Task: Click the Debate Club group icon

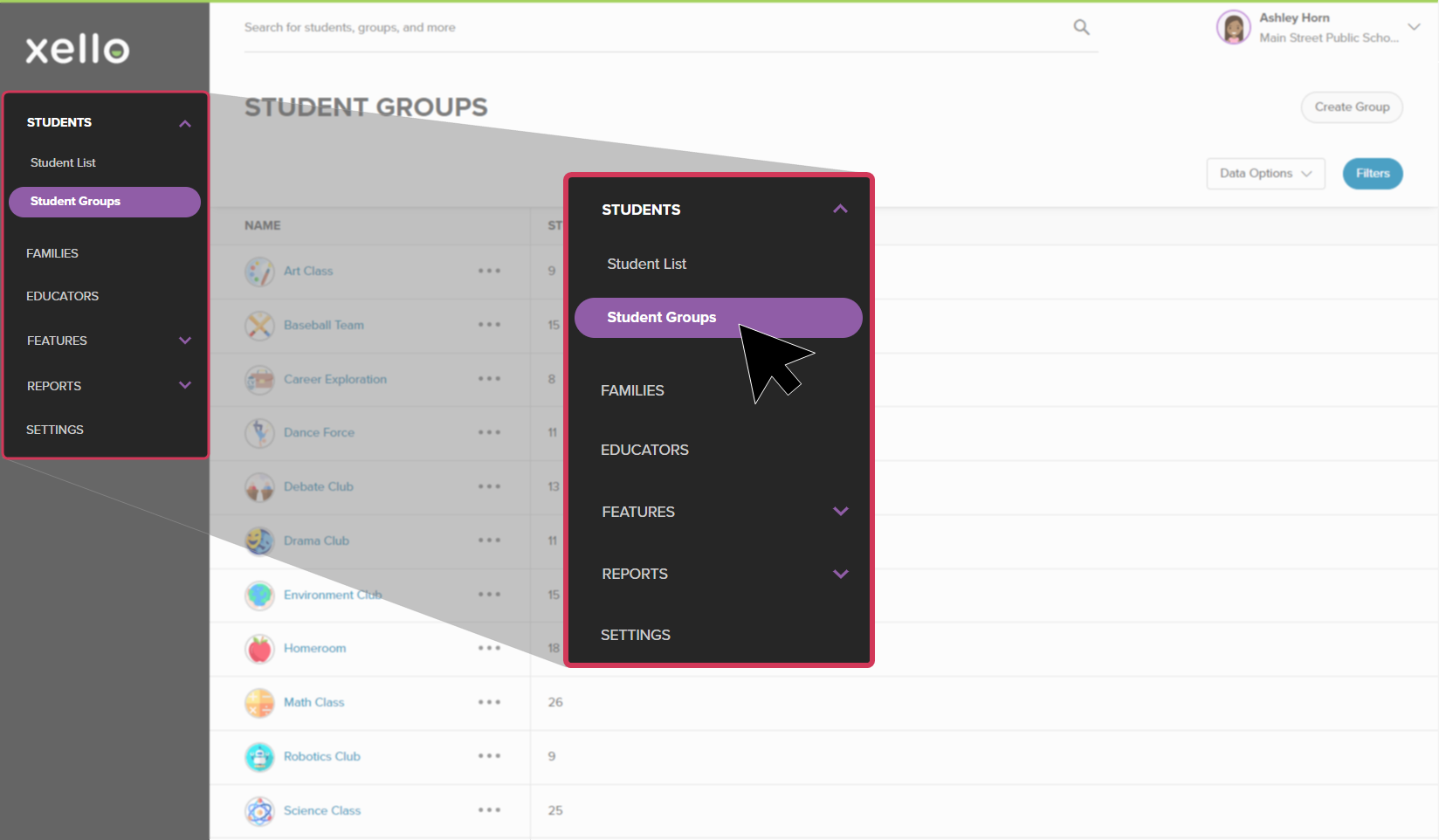Action: pos(259,487)
